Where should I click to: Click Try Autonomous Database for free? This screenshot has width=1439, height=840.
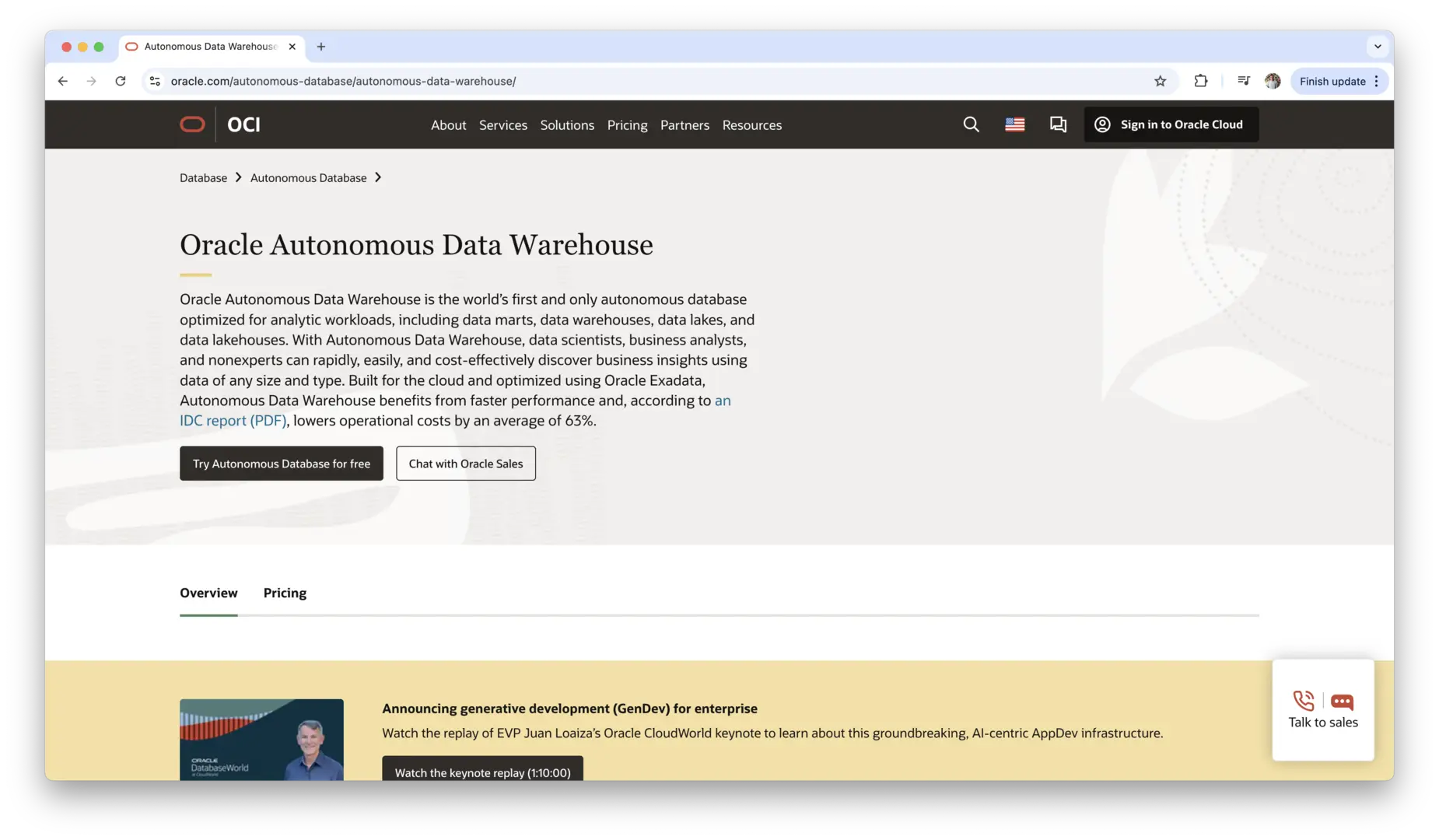(x=281, y=464)
